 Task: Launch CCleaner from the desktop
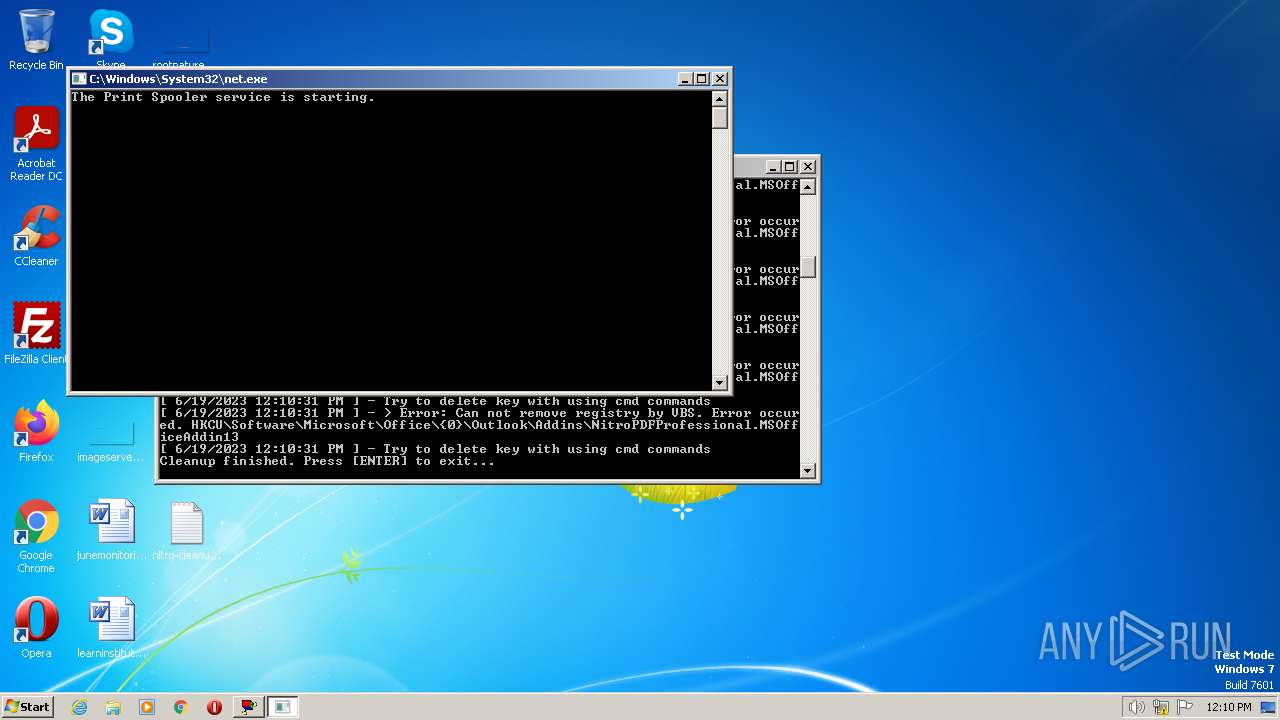click(x=36, y=236)
